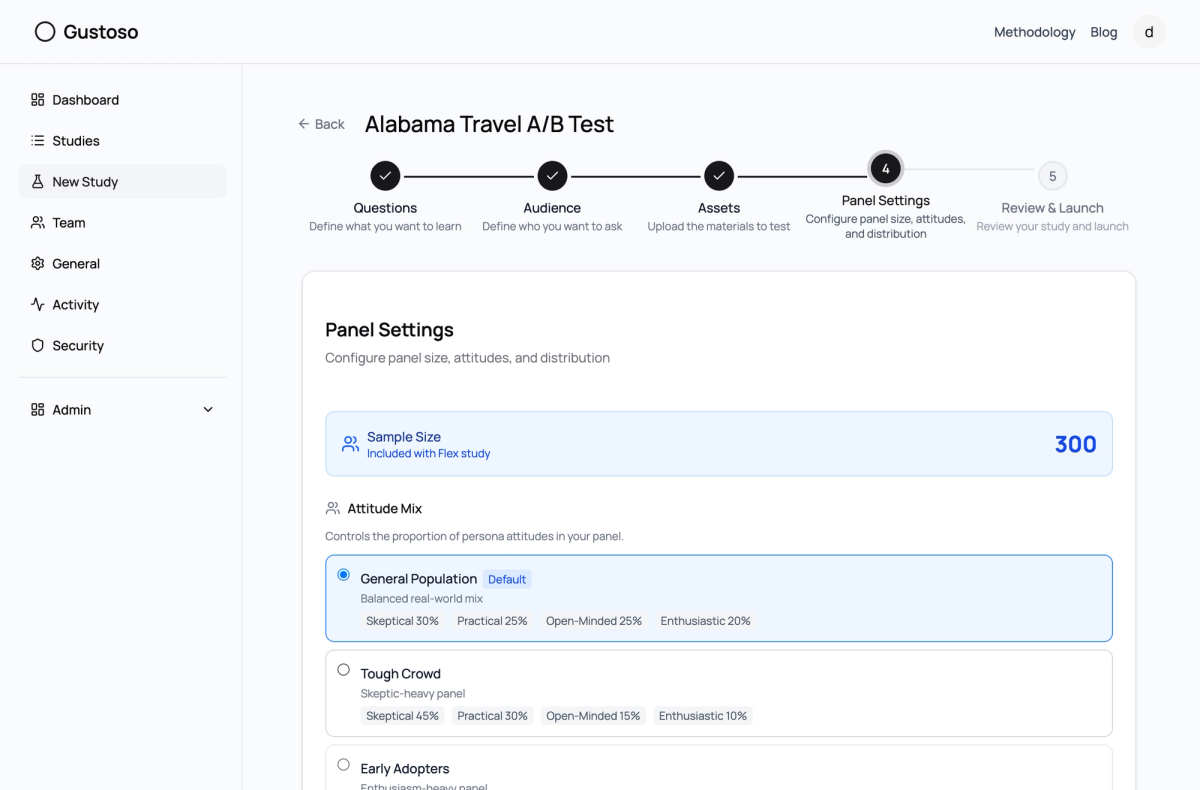This screenshot has height=790, width=1200.
Task: Click the Gustoso circle logo icon
Action: coord(45,32)
